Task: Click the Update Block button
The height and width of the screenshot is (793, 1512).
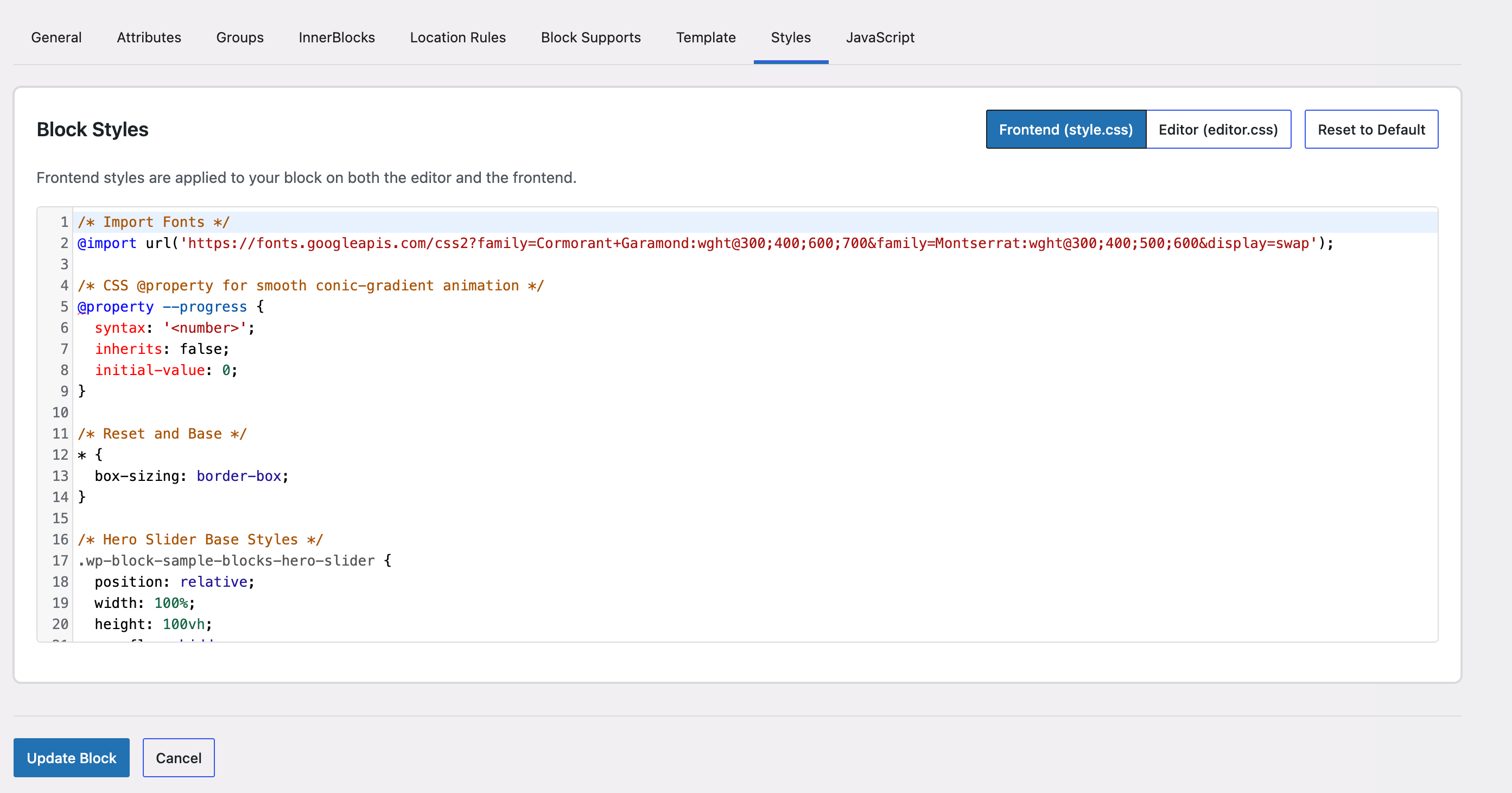Action: coord(72,758)
